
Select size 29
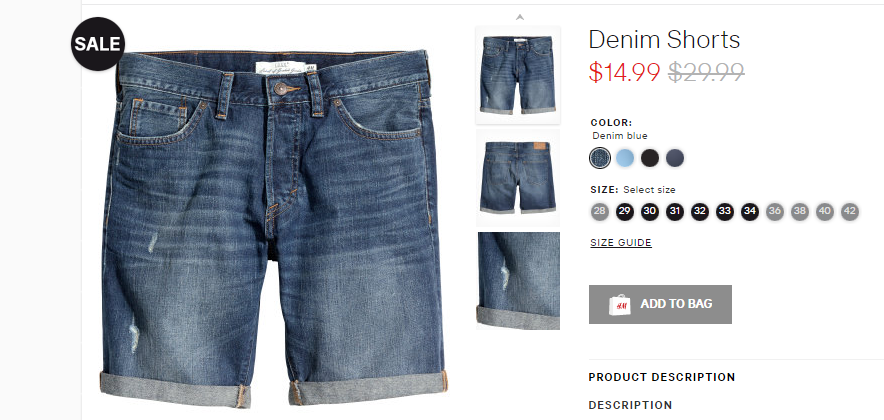625,212
